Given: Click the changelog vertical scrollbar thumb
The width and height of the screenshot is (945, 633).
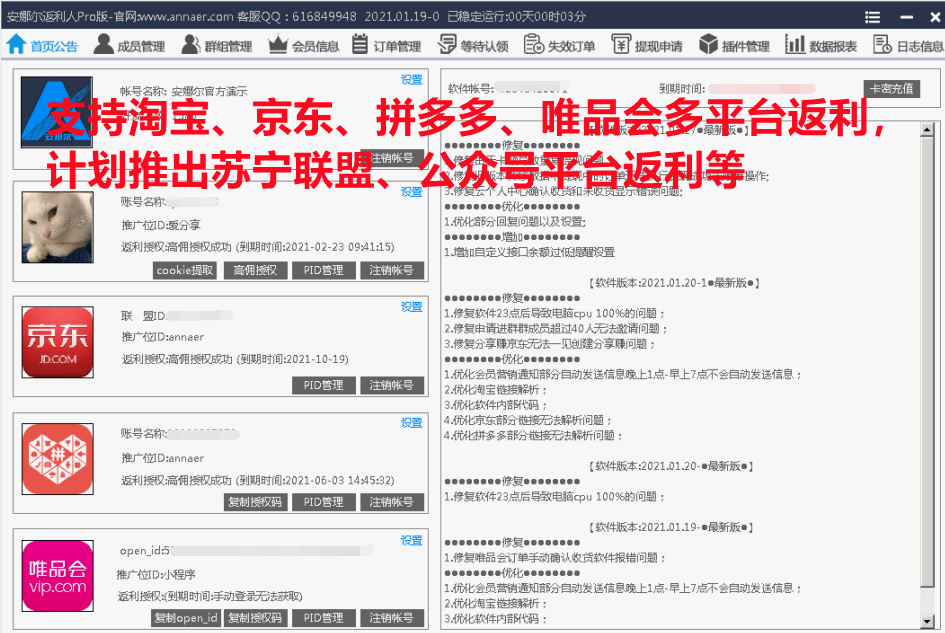Looking at the screenshot, I should (927, 362).
